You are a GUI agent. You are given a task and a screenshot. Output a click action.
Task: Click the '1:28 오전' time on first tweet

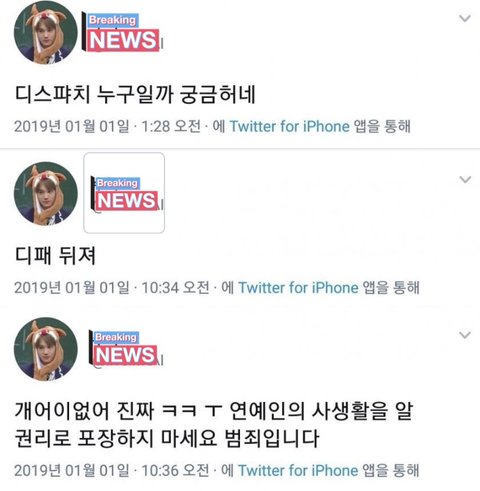[171, 127]
